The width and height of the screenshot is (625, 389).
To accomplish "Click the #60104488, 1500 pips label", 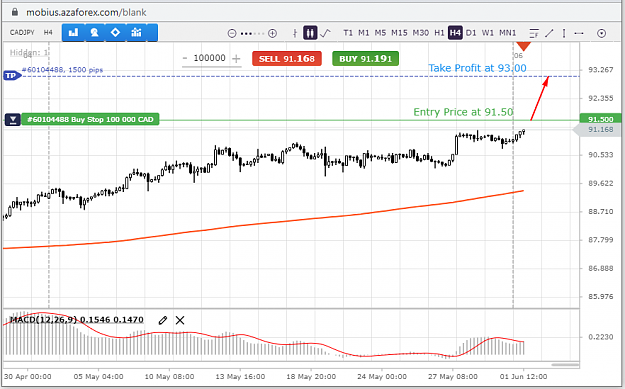I will point(62,70).
